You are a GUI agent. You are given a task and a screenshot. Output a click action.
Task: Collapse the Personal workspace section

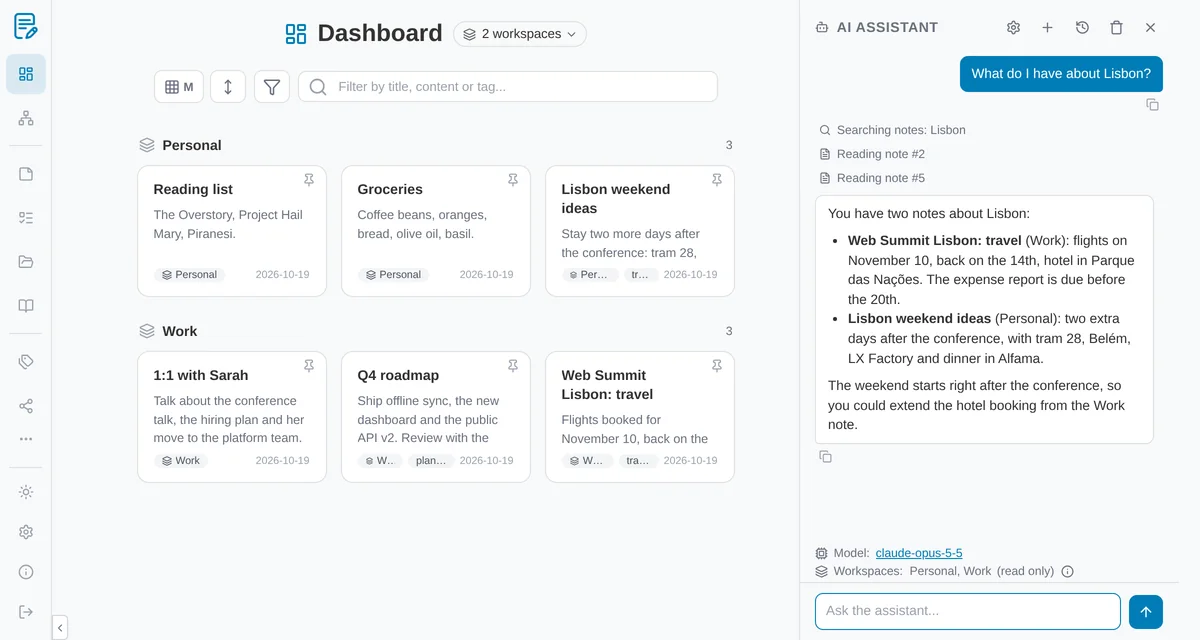pos(180,145)
